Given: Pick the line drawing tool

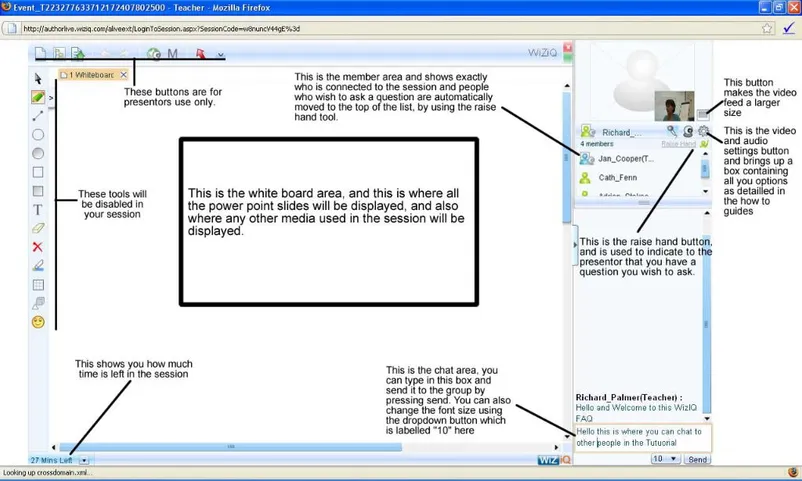Looking at the screenshot, I should click(38, 116).
